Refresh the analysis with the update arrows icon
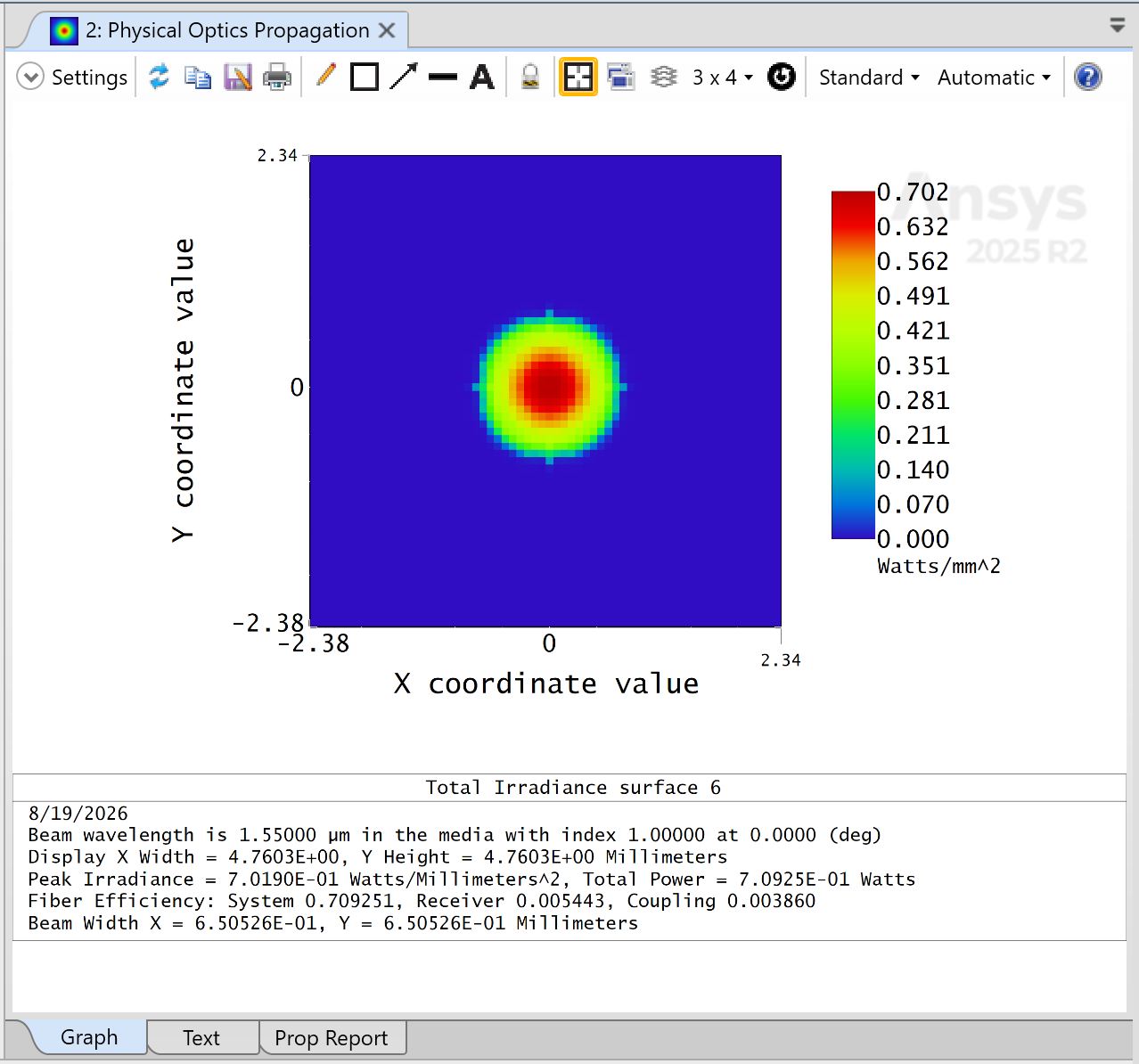The image size is (1139, 1064). tap(159, 77)
